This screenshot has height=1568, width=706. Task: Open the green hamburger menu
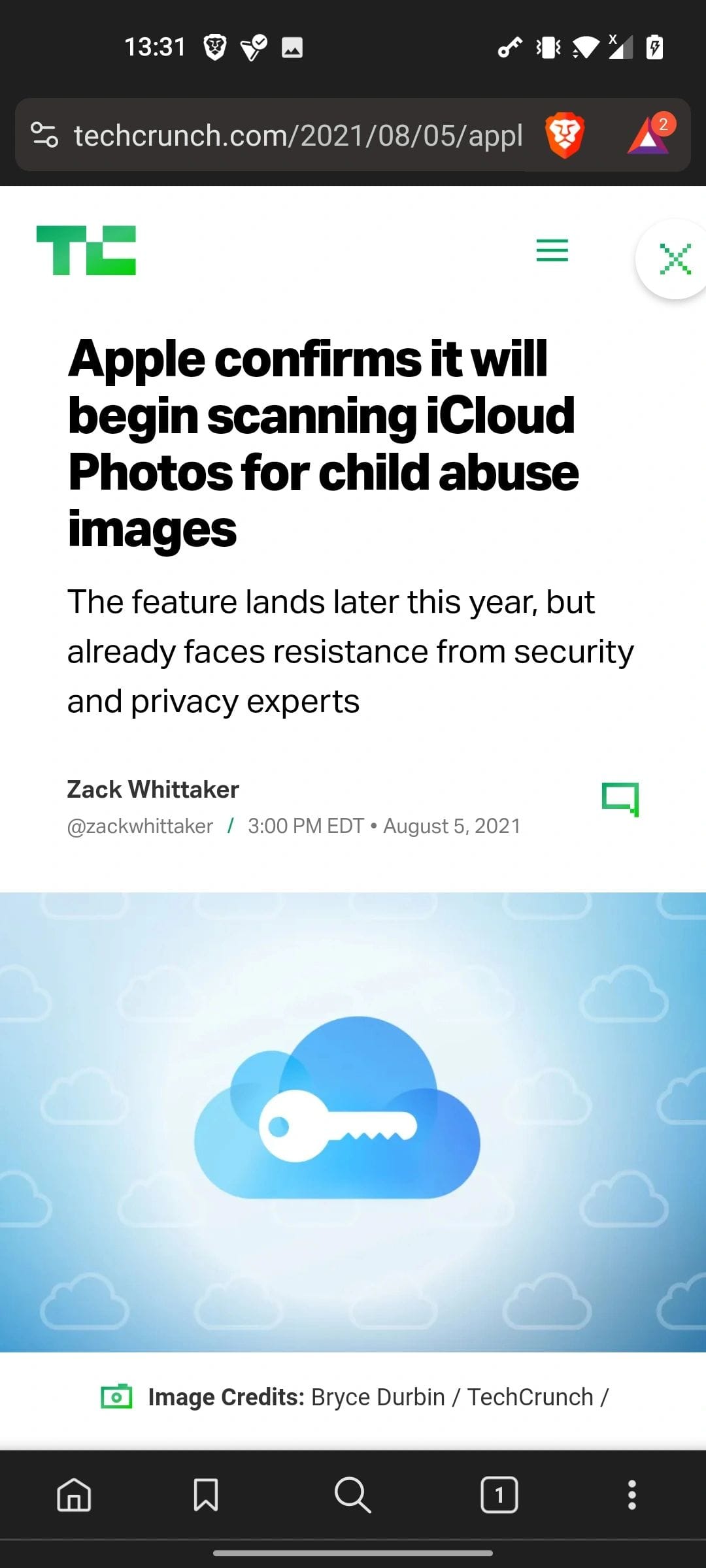click(x=552, y=250)
